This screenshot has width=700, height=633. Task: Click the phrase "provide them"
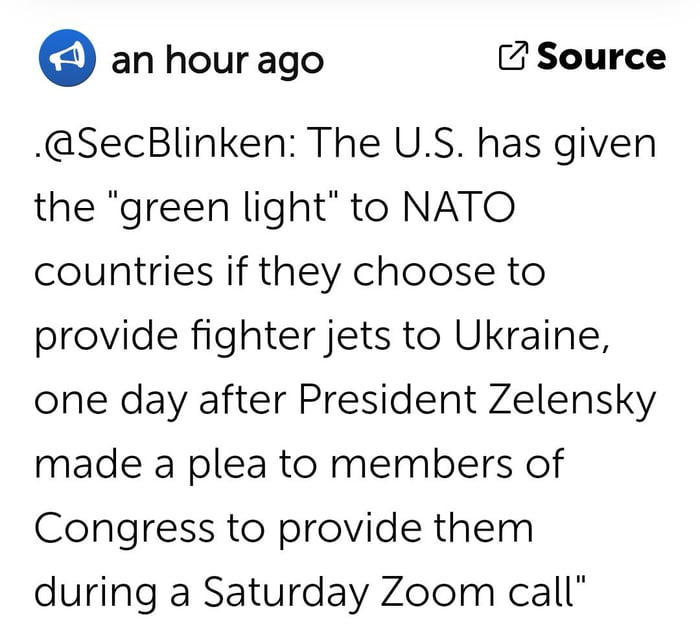(x=417, y=527)
